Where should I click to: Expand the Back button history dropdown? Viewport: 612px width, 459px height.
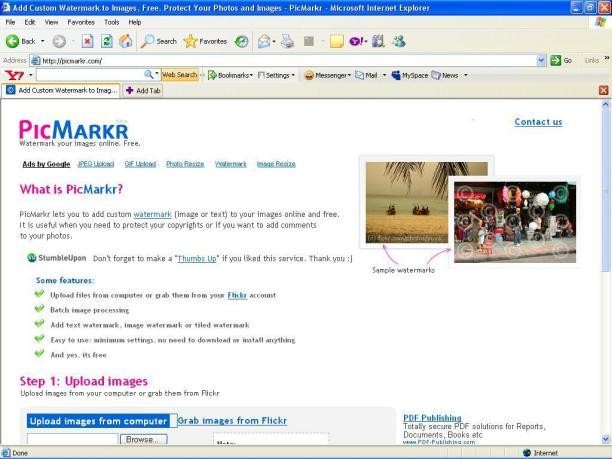click(x=43, y=41)
